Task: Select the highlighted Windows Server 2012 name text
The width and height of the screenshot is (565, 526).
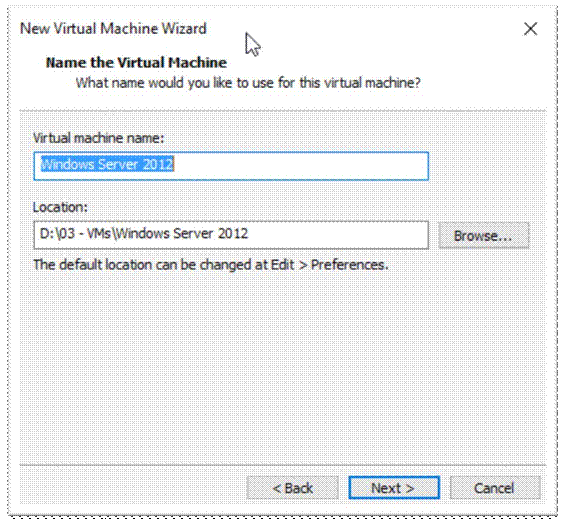Action: (107, 164)
